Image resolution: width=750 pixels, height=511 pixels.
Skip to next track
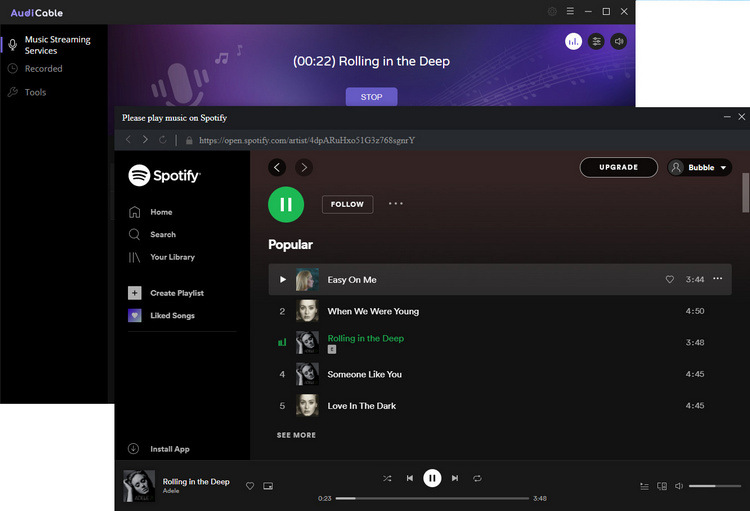(x=455, y=478)
